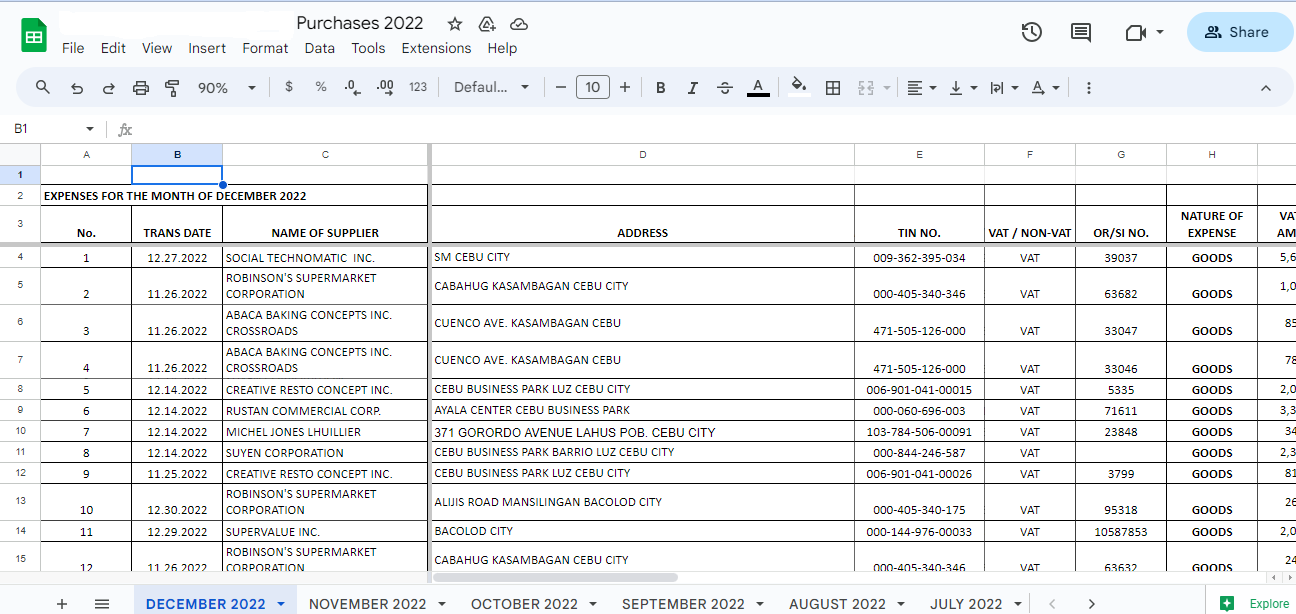Toggle italic formatting
This screenshot has width=1296, height=614.
point(692,88)
